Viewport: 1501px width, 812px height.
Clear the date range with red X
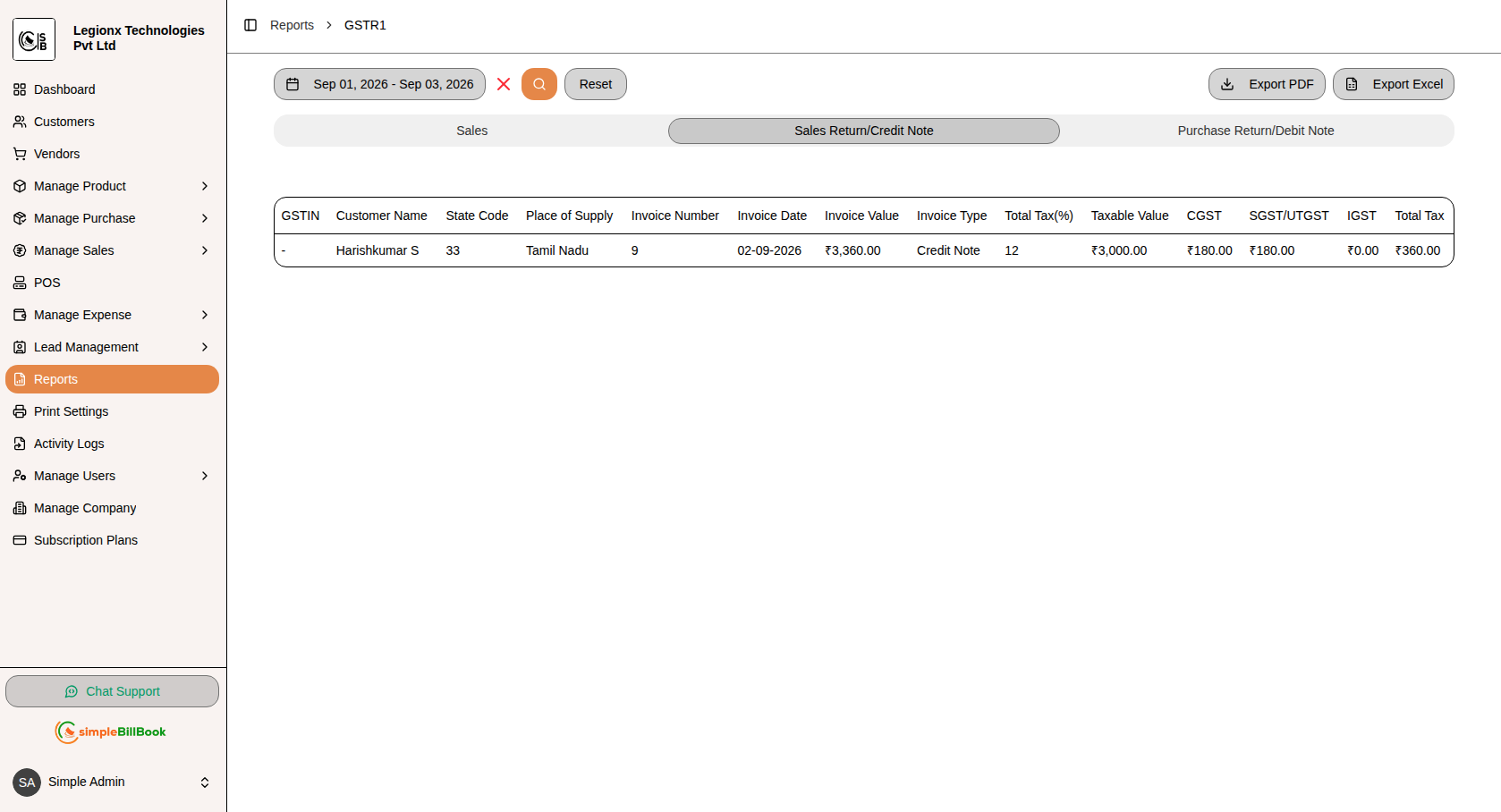(x=504, y=84)
